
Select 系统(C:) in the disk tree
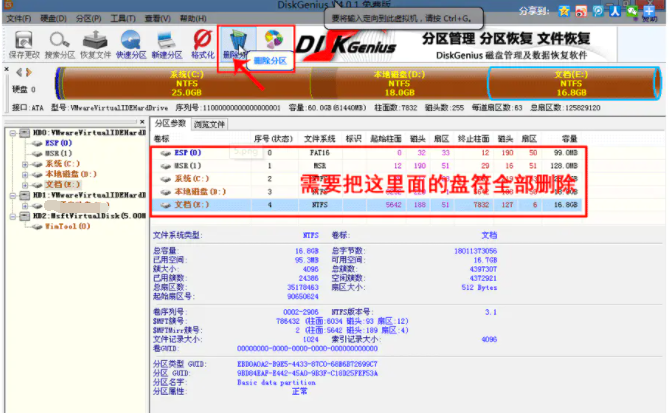pos(62,164)
